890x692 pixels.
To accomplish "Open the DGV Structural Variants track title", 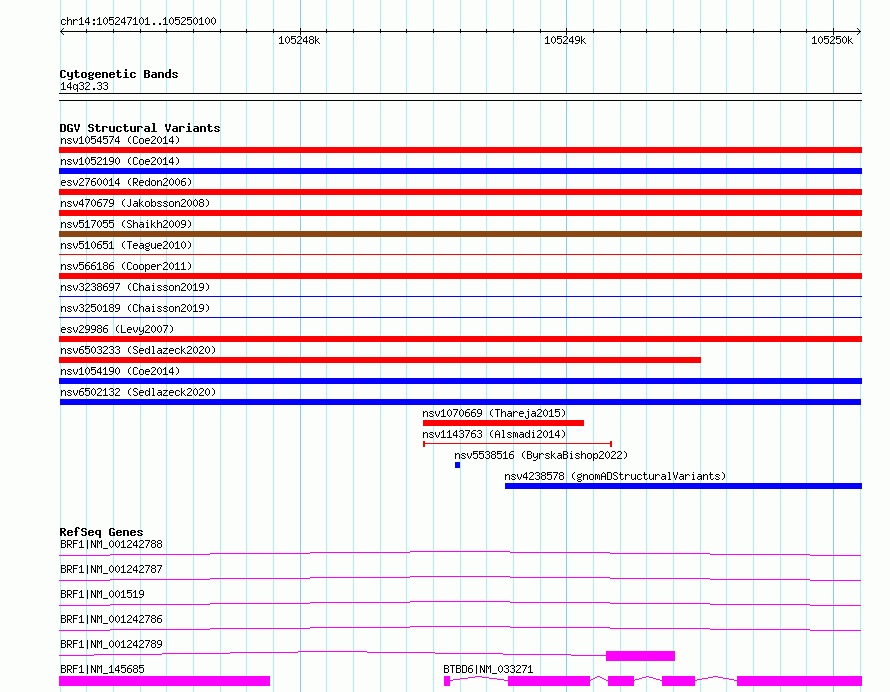I will (x=140, y=128).
